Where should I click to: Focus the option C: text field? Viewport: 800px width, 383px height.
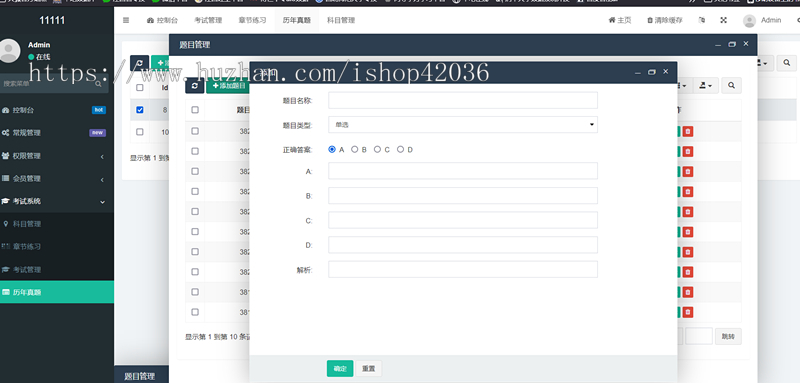(463, 220)
